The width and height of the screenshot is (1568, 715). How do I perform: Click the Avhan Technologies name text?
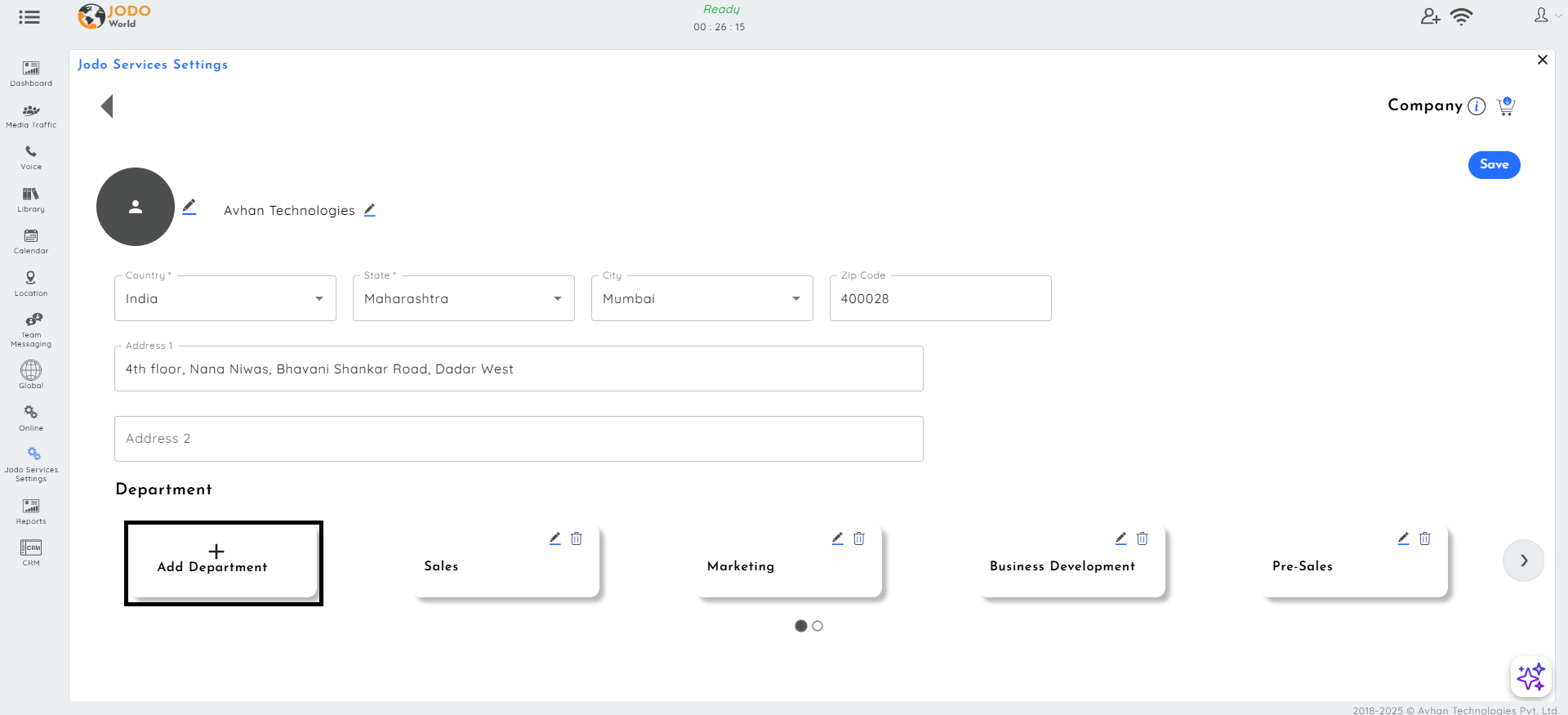point(289,211)
